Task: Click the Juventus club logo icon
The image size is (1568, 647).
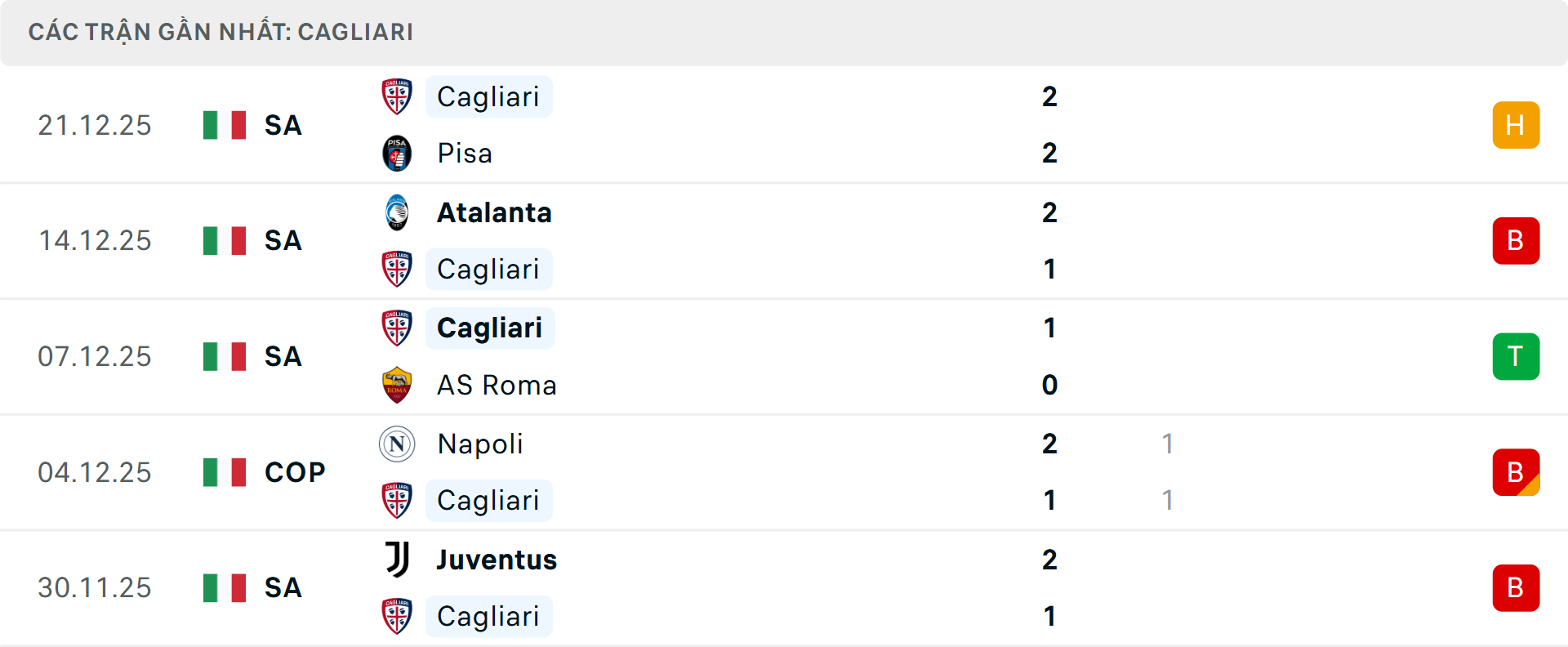Action: click(397, 560)
